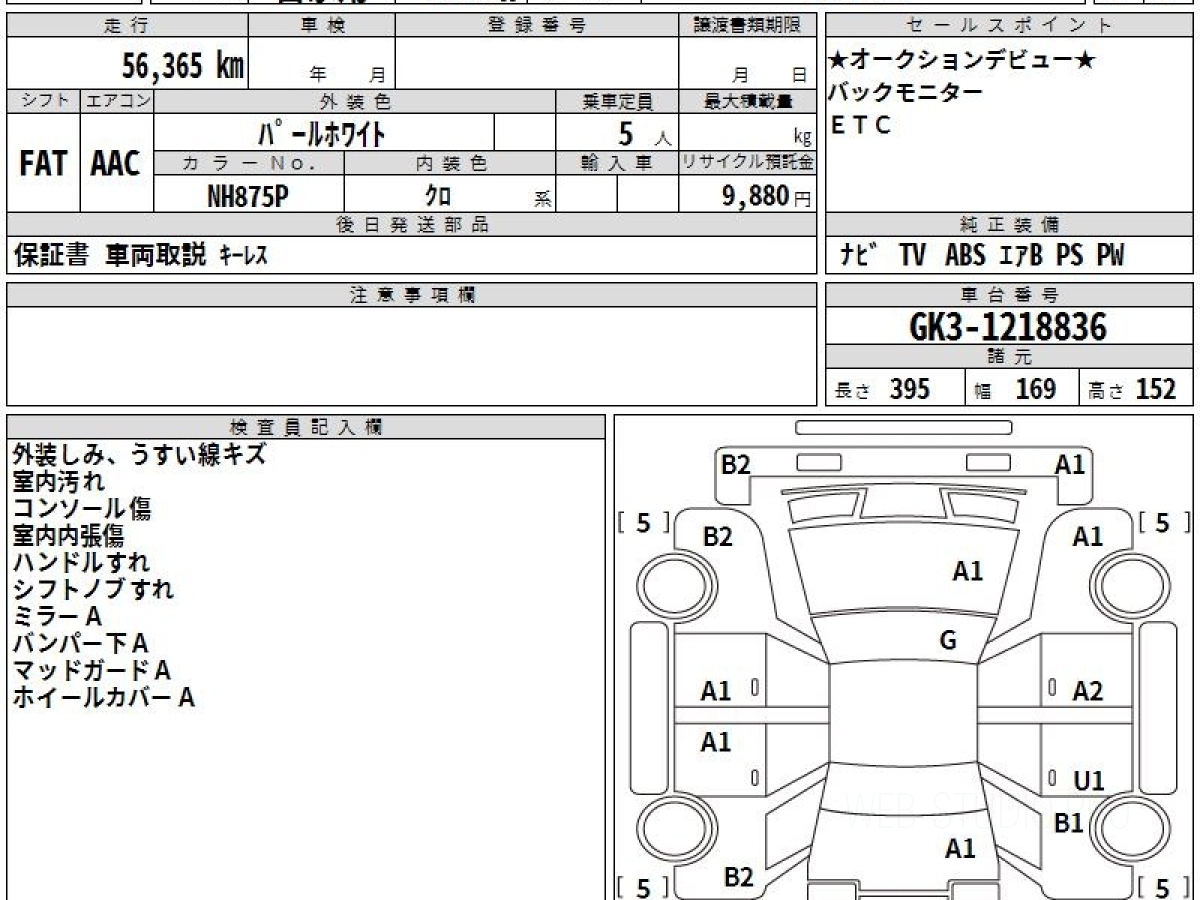Click the 後日発送部品 header

tap(411, 225)
